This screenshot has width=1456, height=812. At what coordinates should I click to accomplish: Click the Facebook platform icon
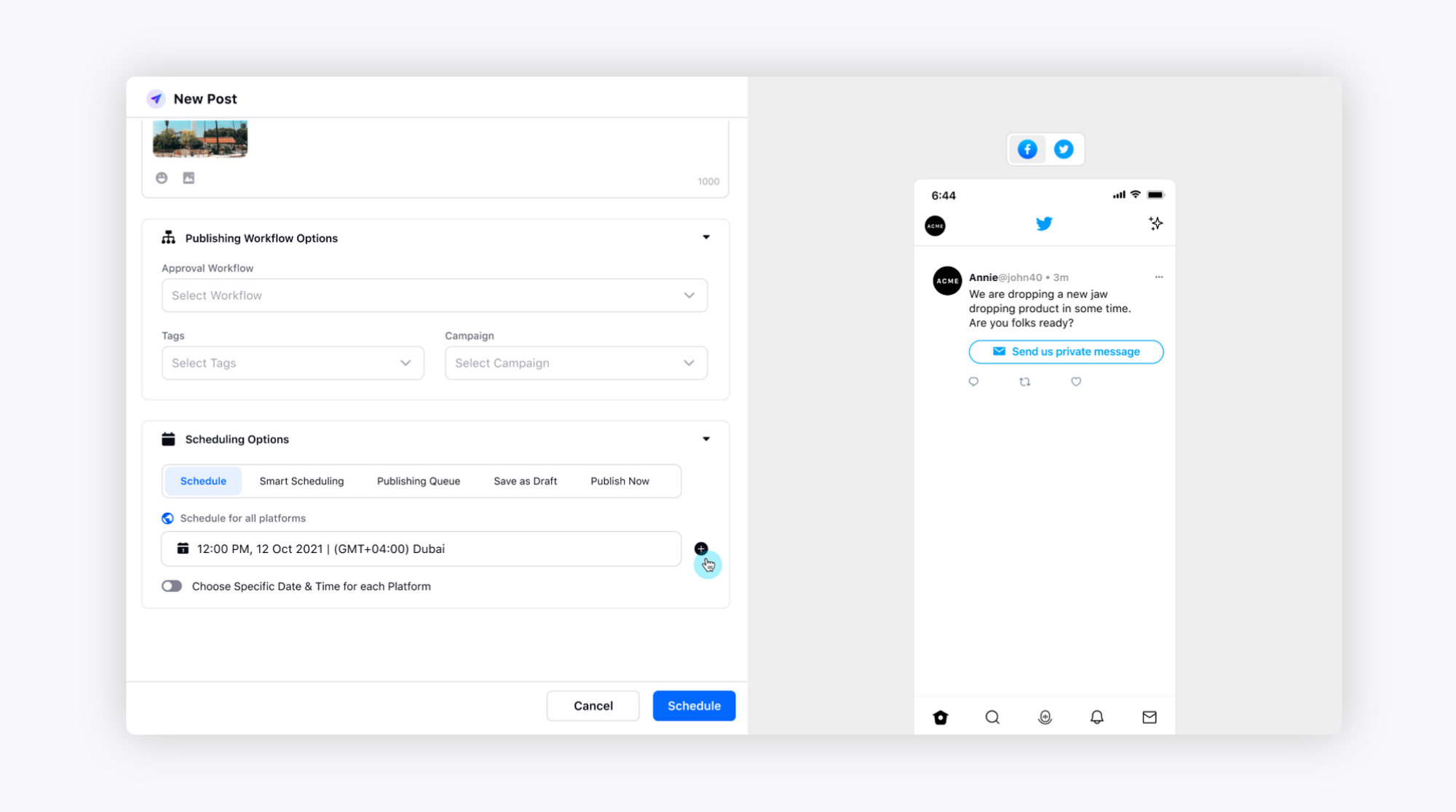pyautogui.click(x=1027, y=149)
